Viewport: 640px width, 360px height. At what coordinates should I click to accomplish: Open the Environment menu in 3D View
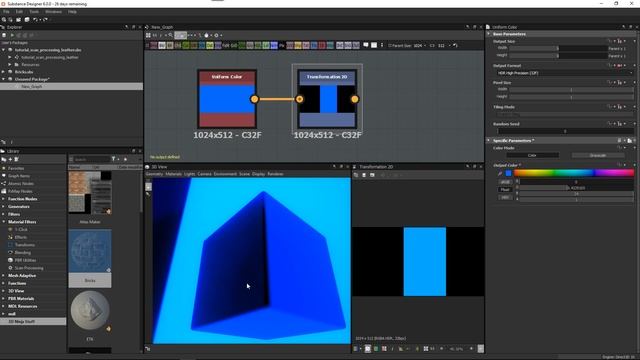225,174
